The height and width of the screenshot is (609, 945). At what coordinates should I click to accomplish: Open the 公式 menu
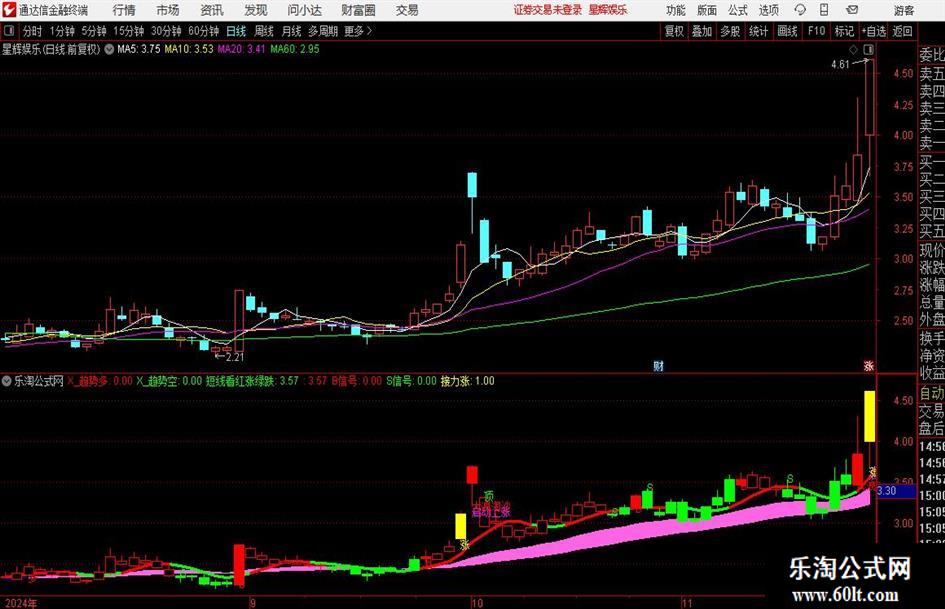pyautogui.click(x=738, y=10)
